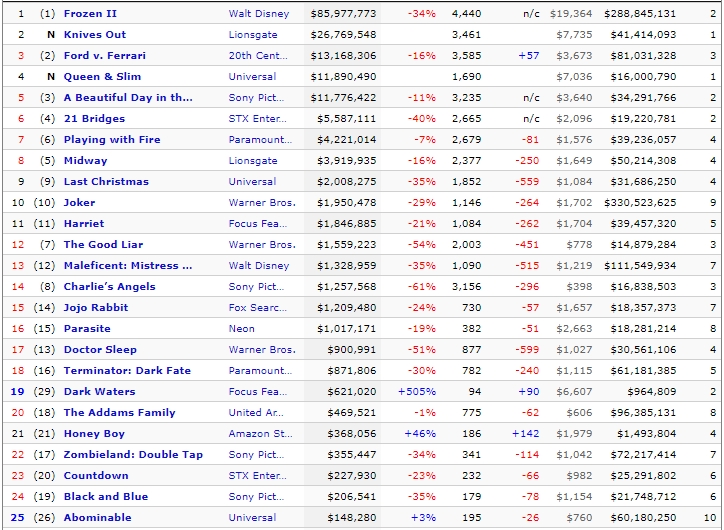Viewport: 724px width, 530px height.
Task: Select The Addams Family total $96,385,131
Action: click(643, 413)
